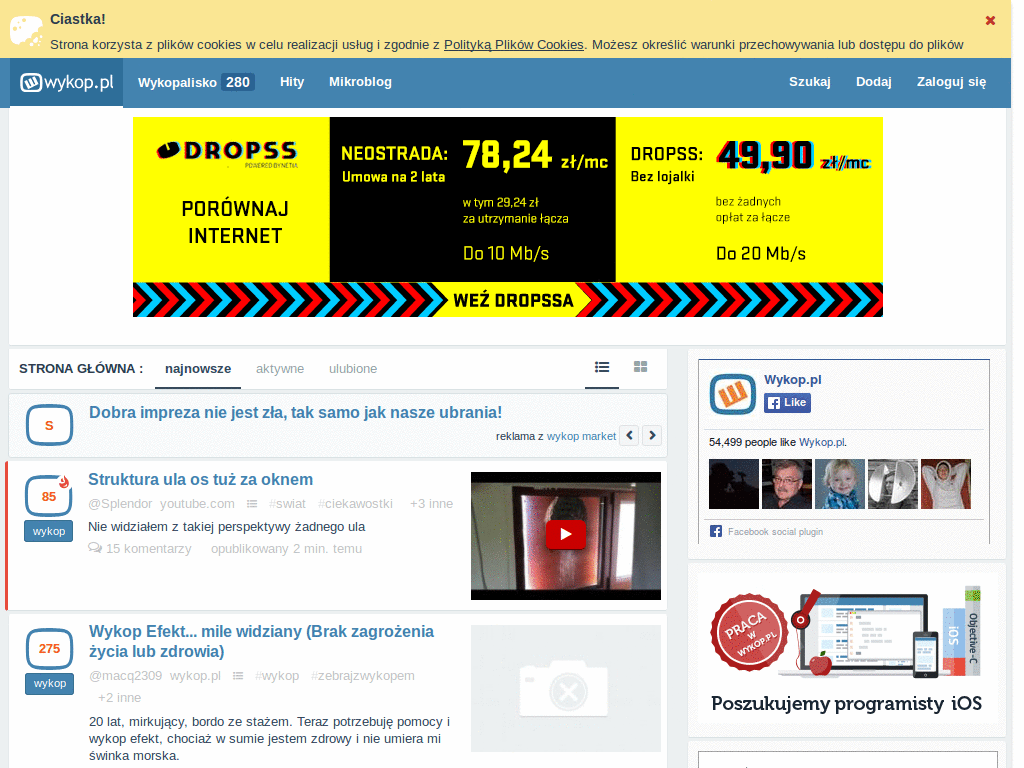Switch to the aktywne tab
This screenshot has height=768, width=1024.
point(280,369)
